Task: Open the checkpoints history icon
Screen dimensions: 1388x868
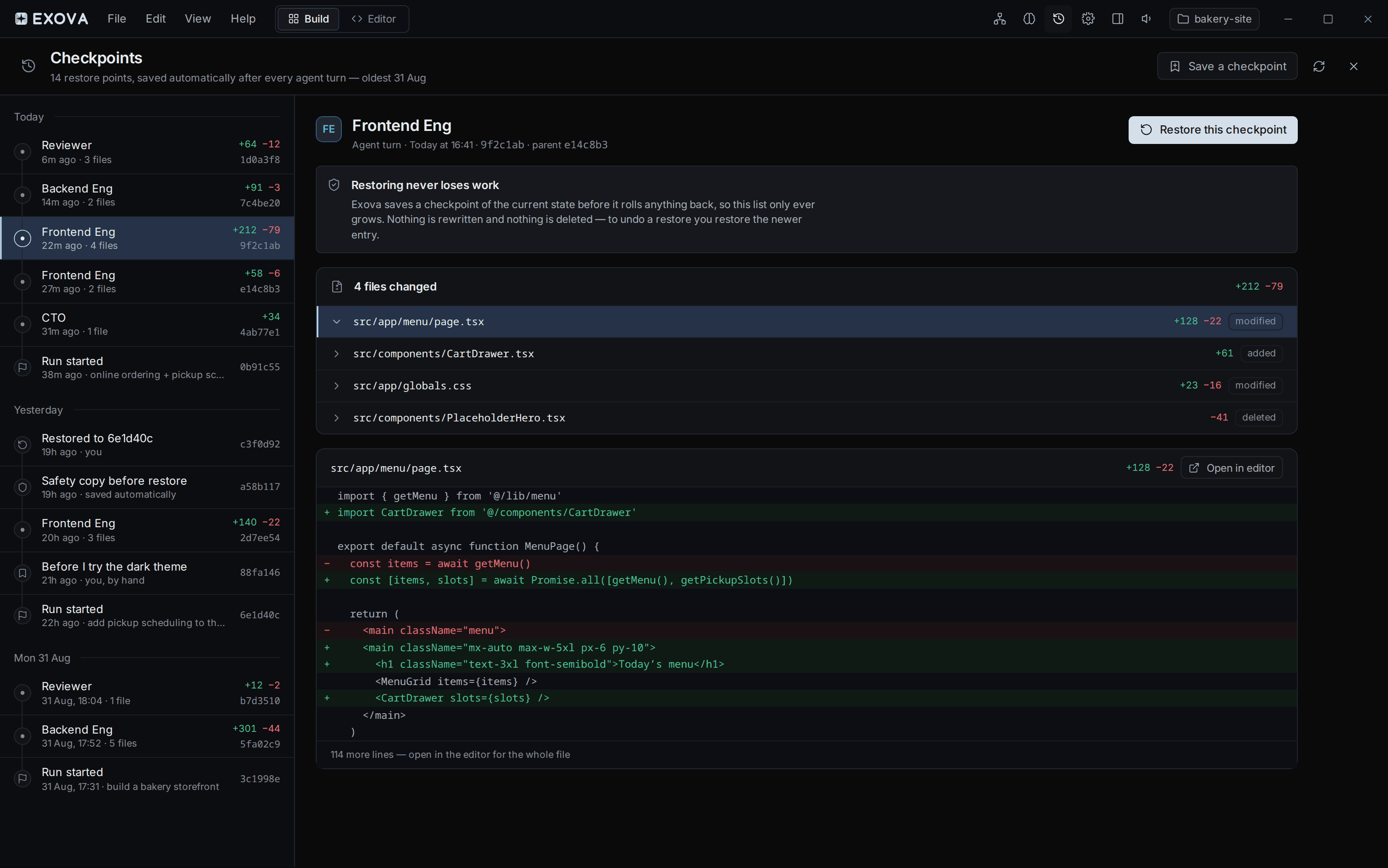Action: pyautogui.click(x=1058, y=19)
